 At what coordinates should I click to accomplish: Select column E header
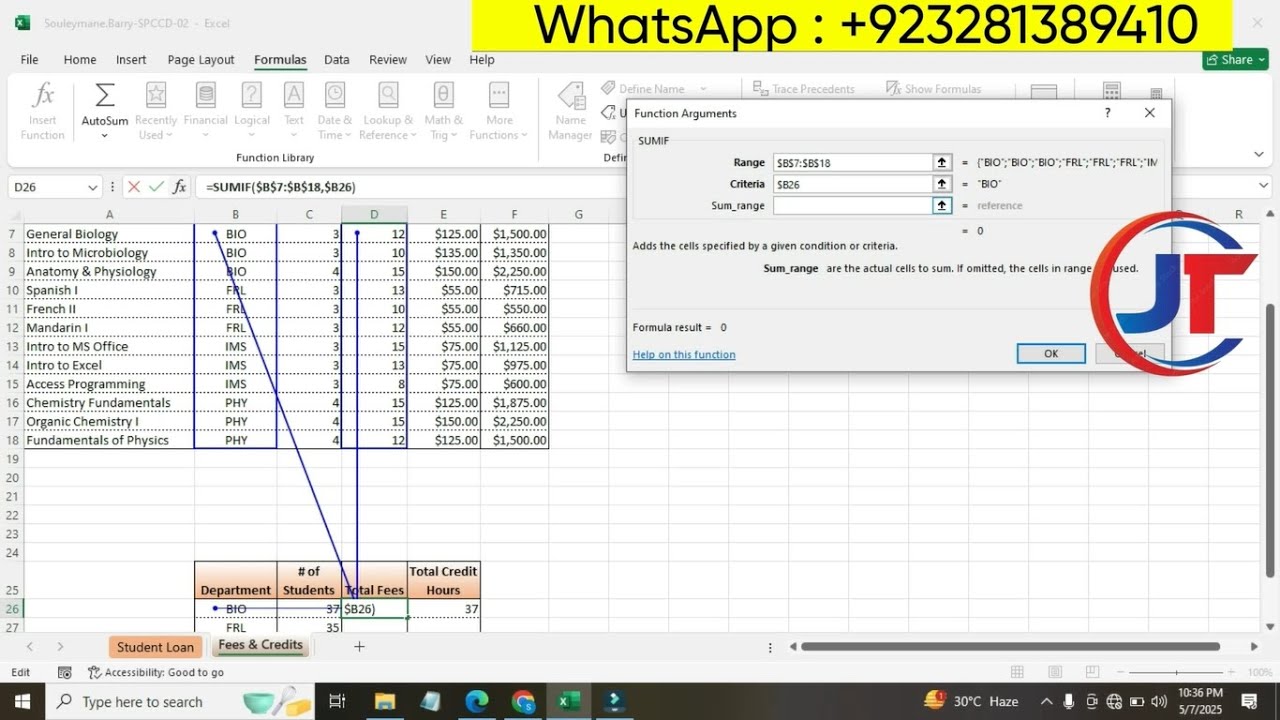coord(444,214)
